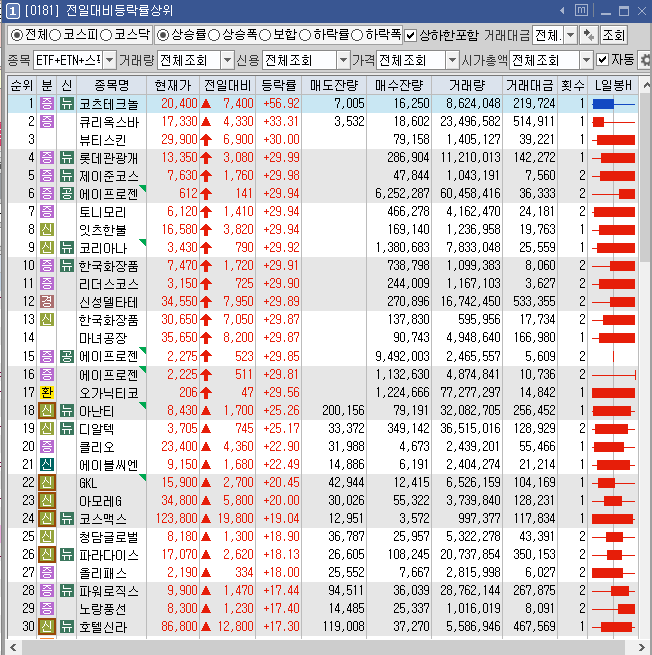Select the 코스닥 radio button
Screen dimensions: 652x655
click(106, 35)
